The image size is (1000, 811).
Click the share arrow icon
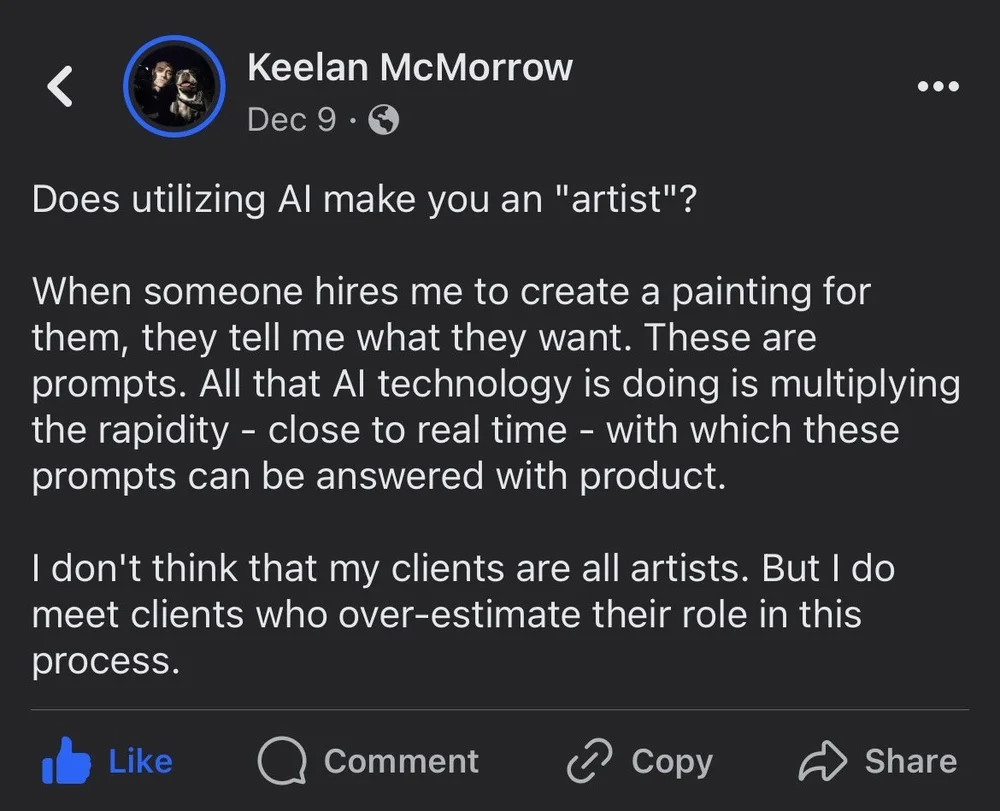pos(823,762)
